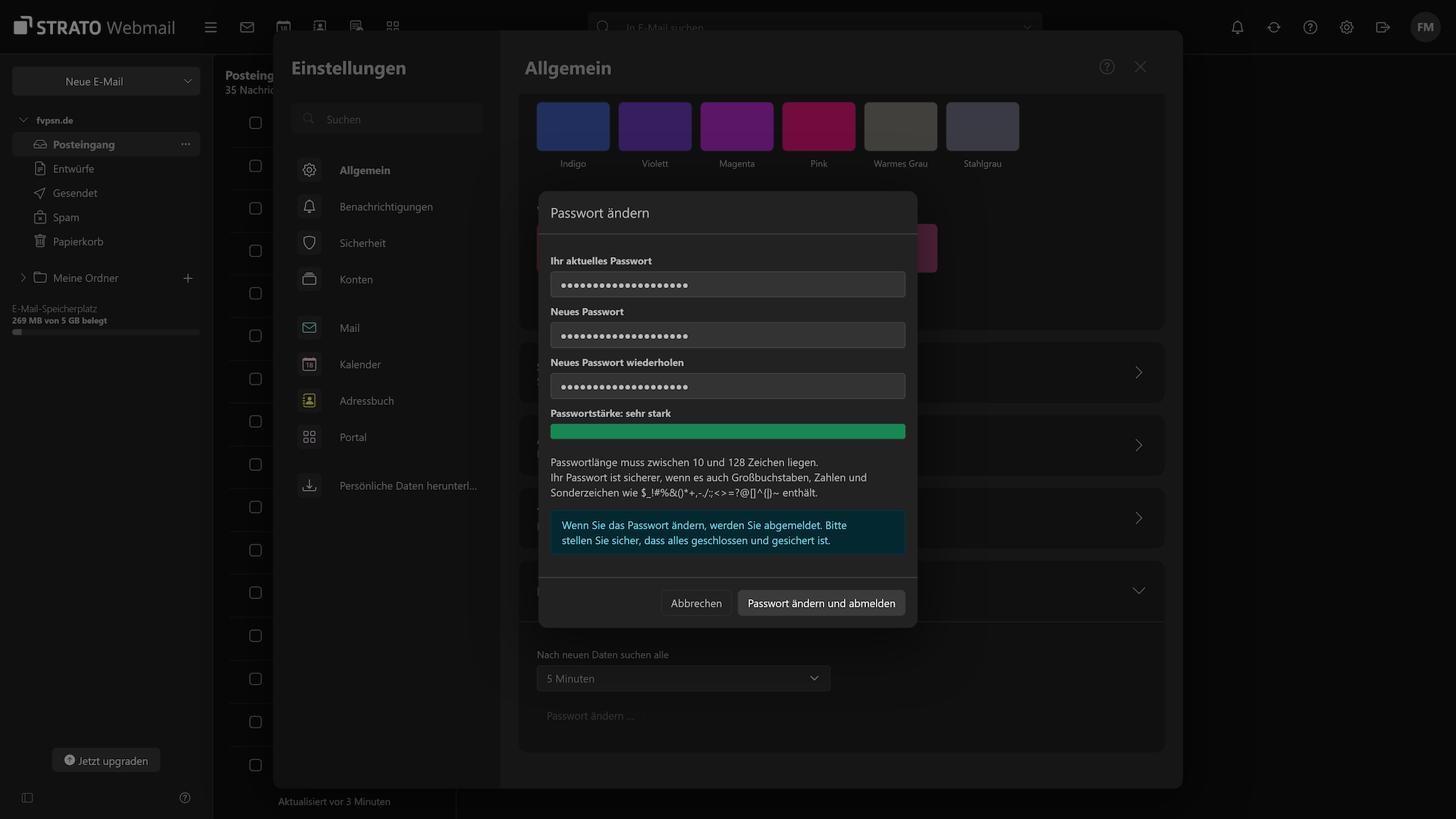Click the Neues Passwort wiederholen field
The width and height of the screenshot is (1456, 819).
tap(728, 386)
